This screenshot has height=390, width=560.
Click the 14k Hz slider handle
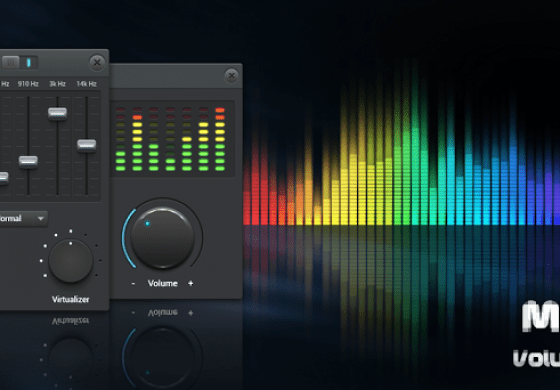tap(87, 145)
